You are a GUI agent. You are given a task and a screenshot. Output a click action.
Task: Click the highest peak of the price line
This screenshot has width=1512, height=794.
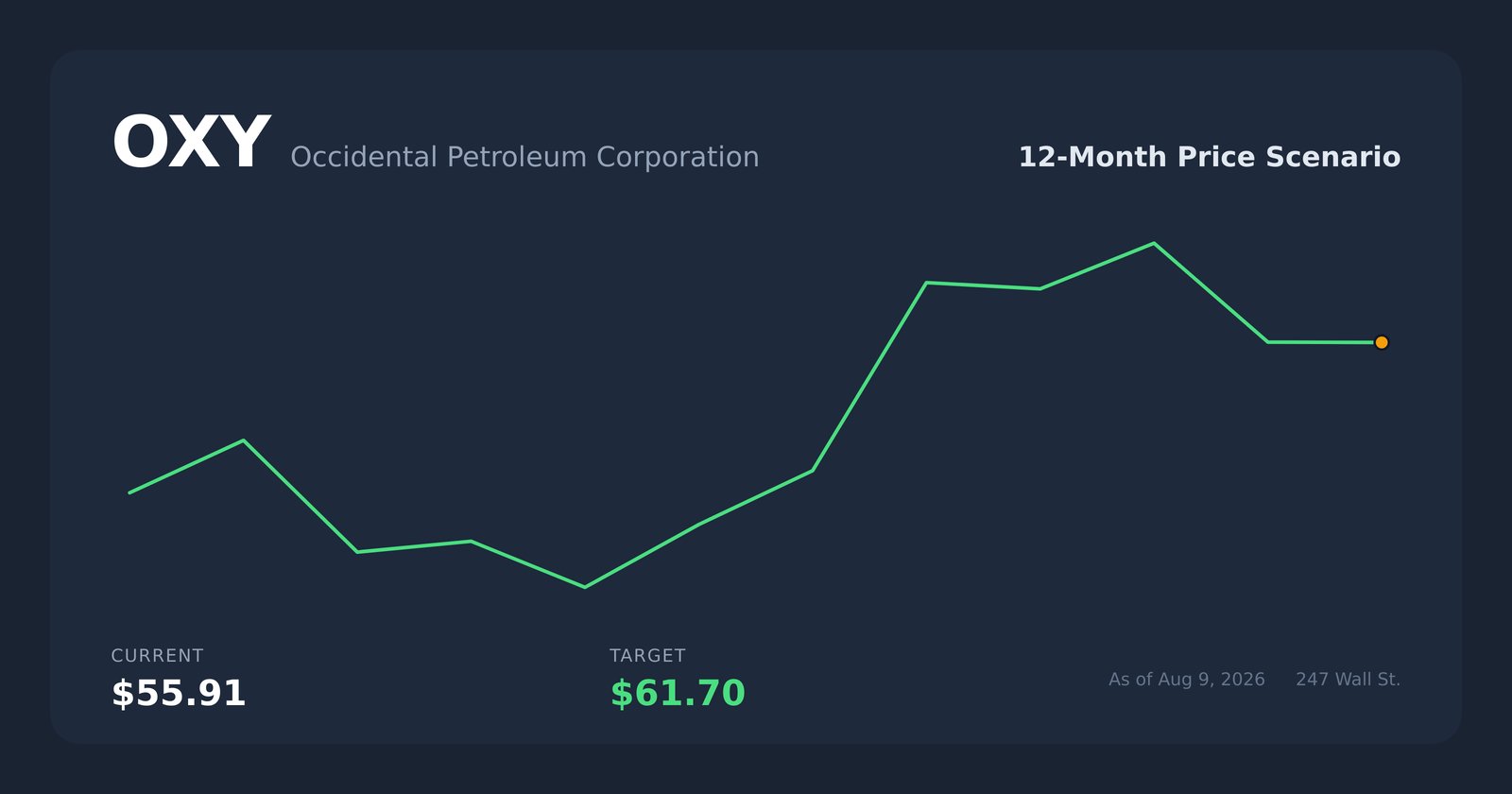point(1153,244)
